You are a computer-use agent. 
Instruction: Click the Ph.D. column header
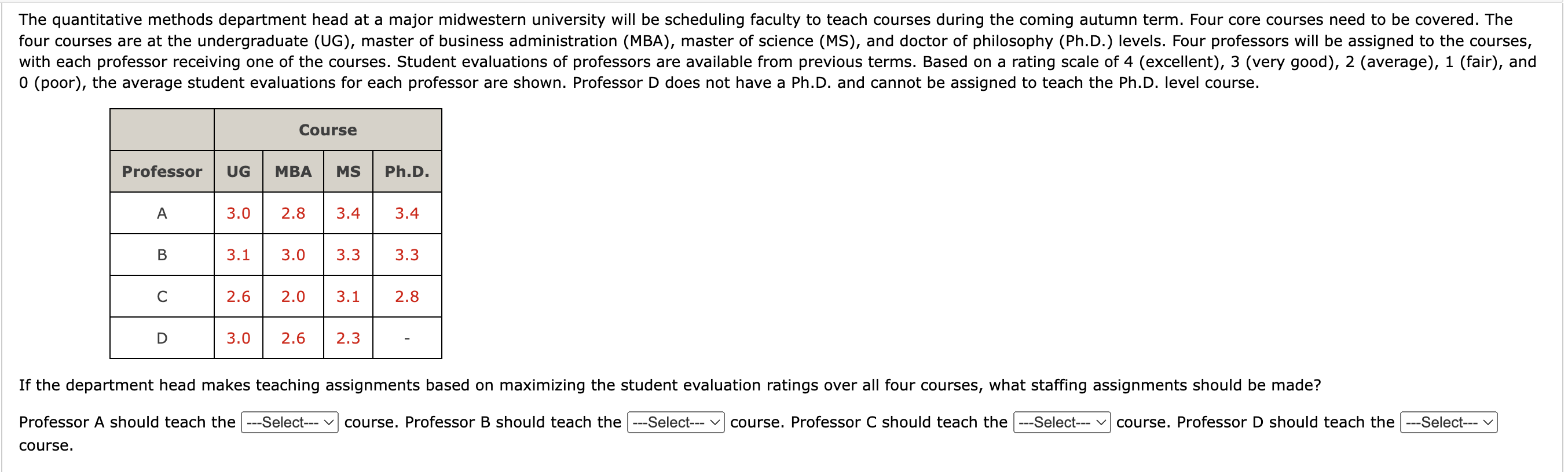[x=406, y=172]
